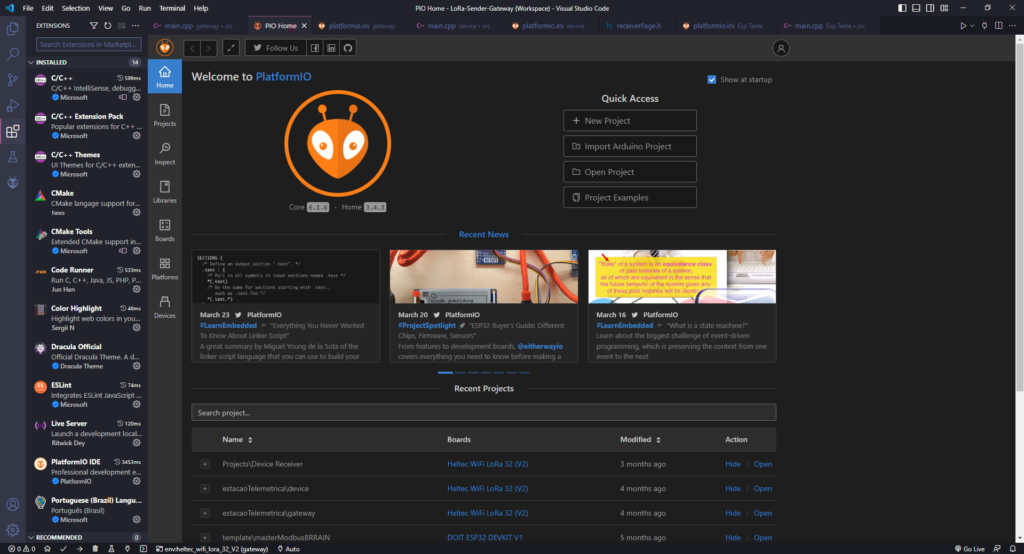Viewport: 1024px width, 554px height.
Task: Click the PIO expand view icon
Action: point(231,48)
